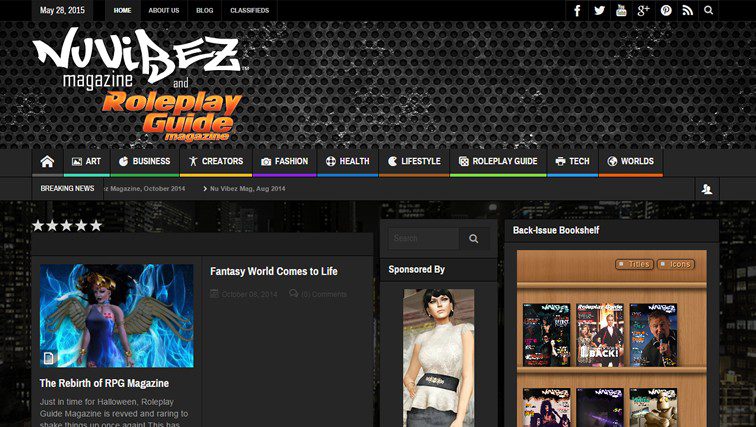Open the RSS feed icon
Screen dimensions: 756x427
pyautogui.click(x=688, y=10)
